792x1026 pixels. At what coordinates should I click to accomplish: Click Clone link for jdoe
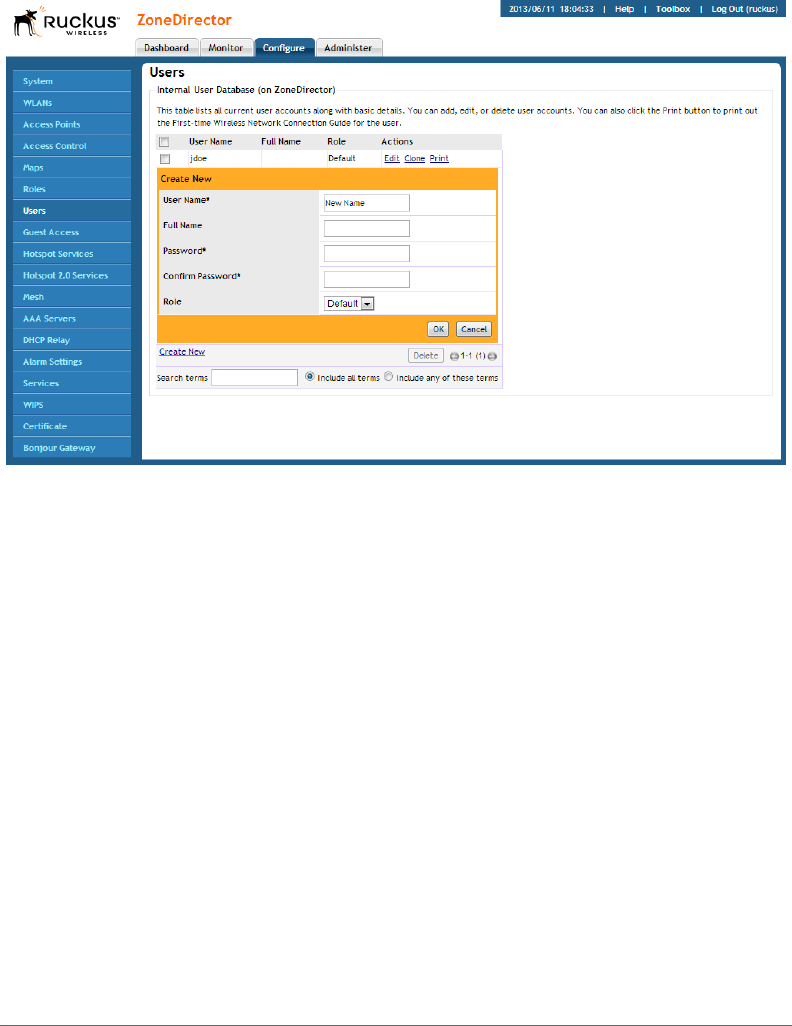point(414,158)
